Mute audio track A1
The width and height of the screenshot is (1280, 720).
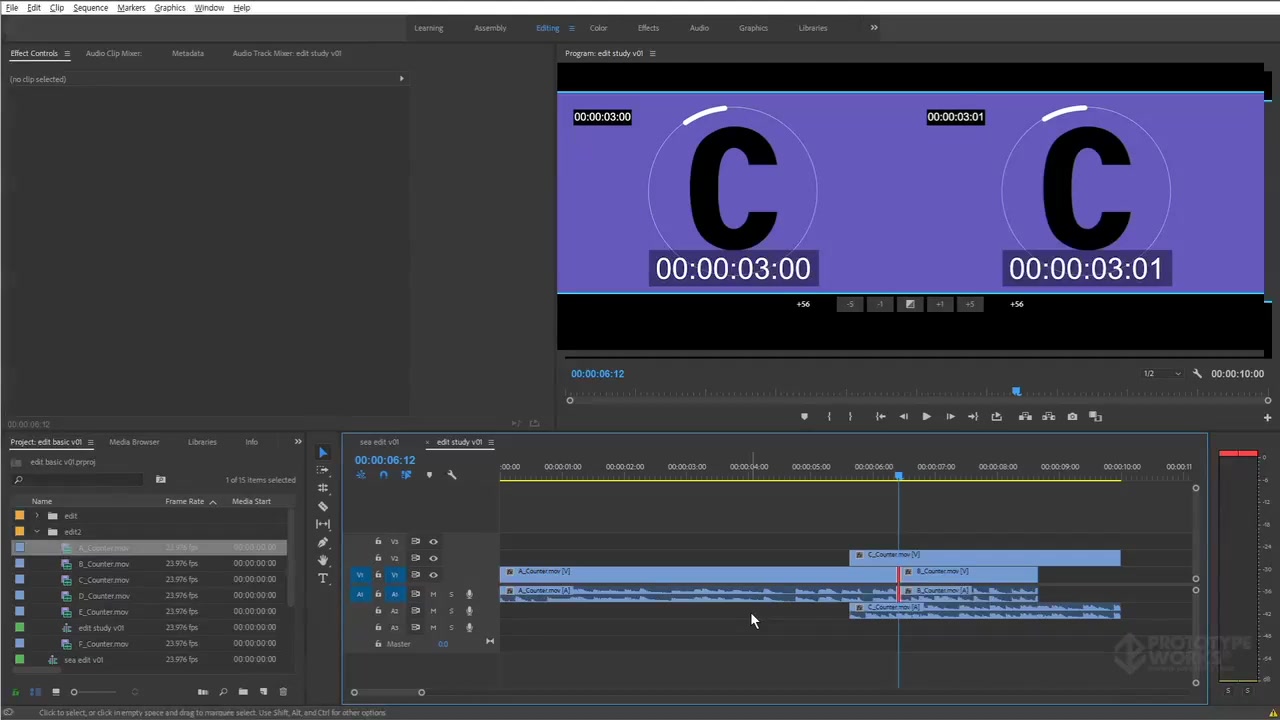coord(433,595)
